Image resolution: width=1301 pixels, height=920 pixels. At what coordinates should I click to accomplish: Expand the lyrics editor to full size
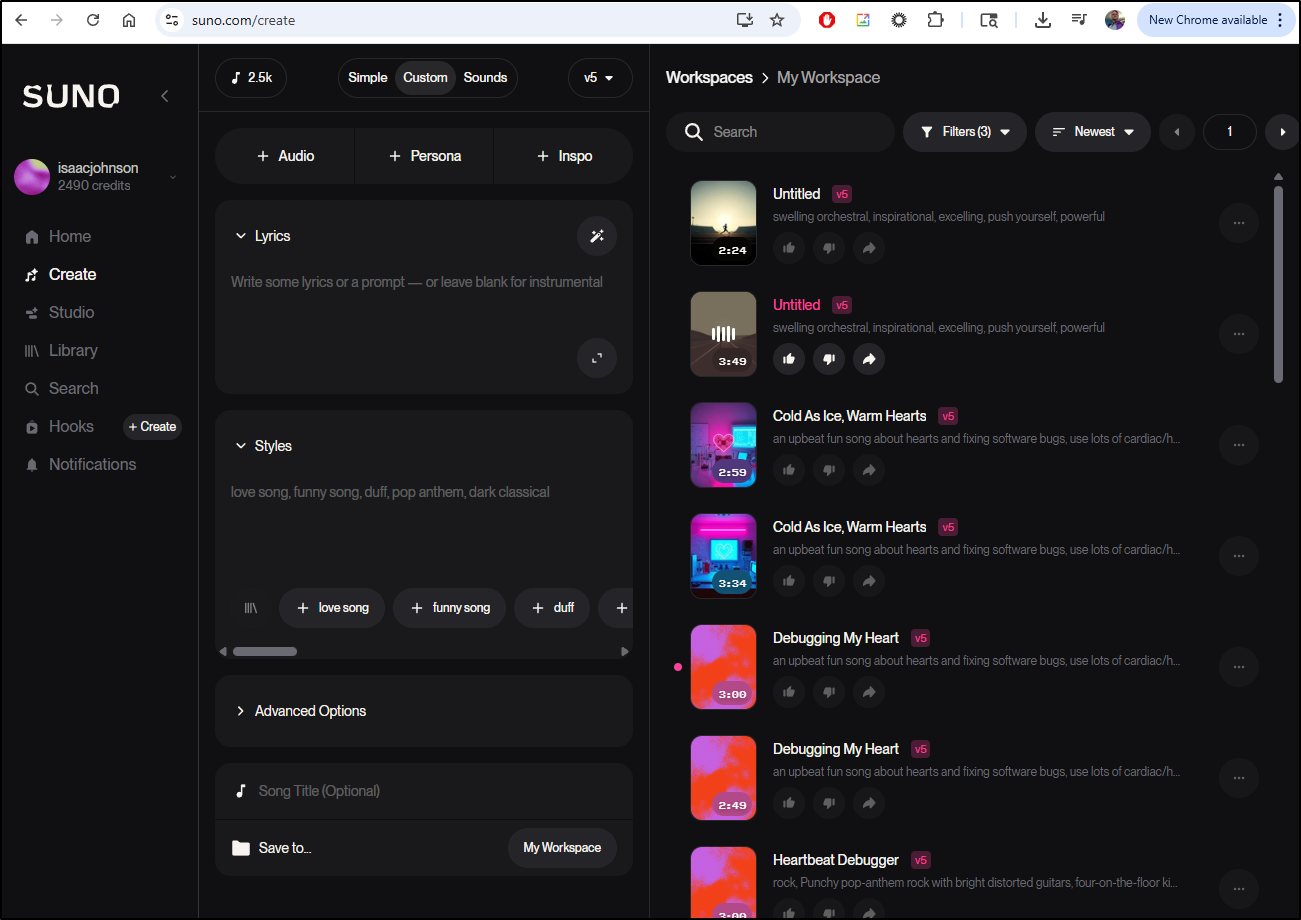click(x=597, y=358)
